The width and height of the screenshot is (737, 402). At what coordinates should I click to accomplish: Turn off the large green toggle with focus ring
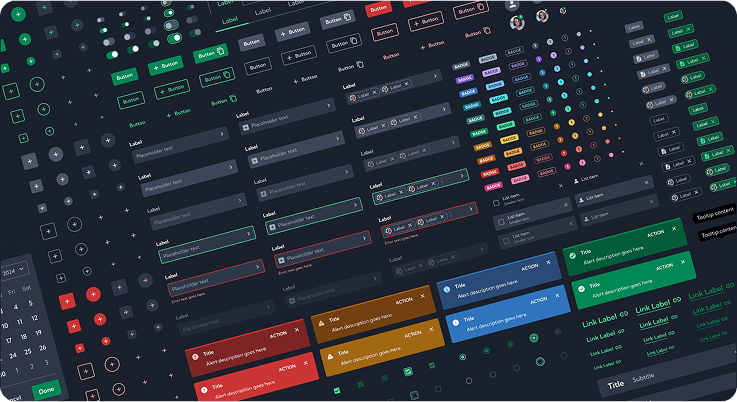(x=174, y=38)
